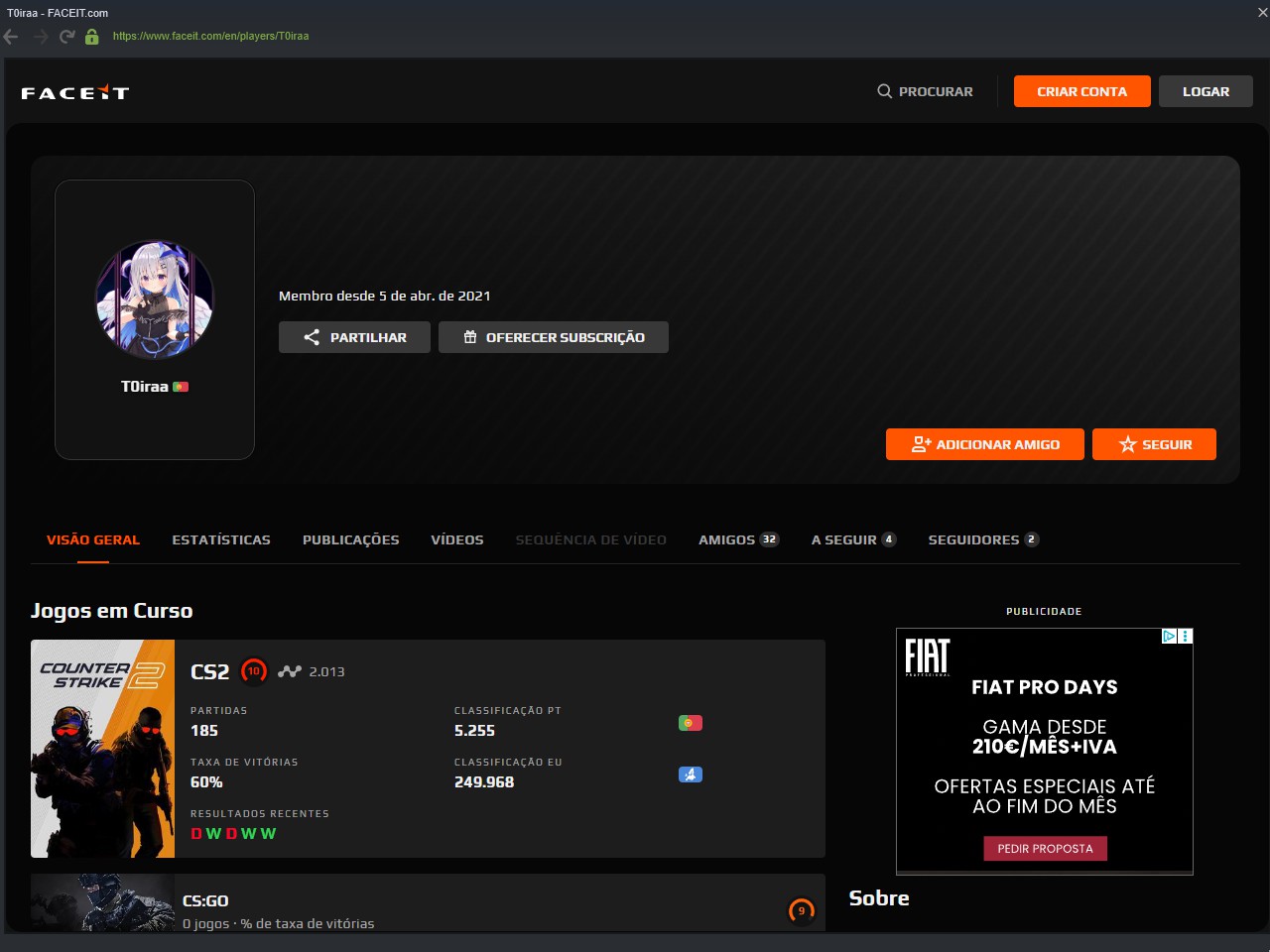Click the Seguir button
1270x952 pixels.
[1154, 444]
